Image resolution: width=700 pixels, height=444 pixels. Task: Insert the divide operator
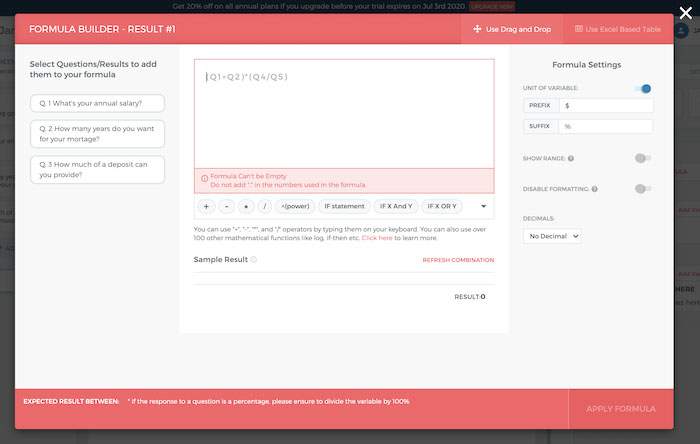click(x=264, y=206)
